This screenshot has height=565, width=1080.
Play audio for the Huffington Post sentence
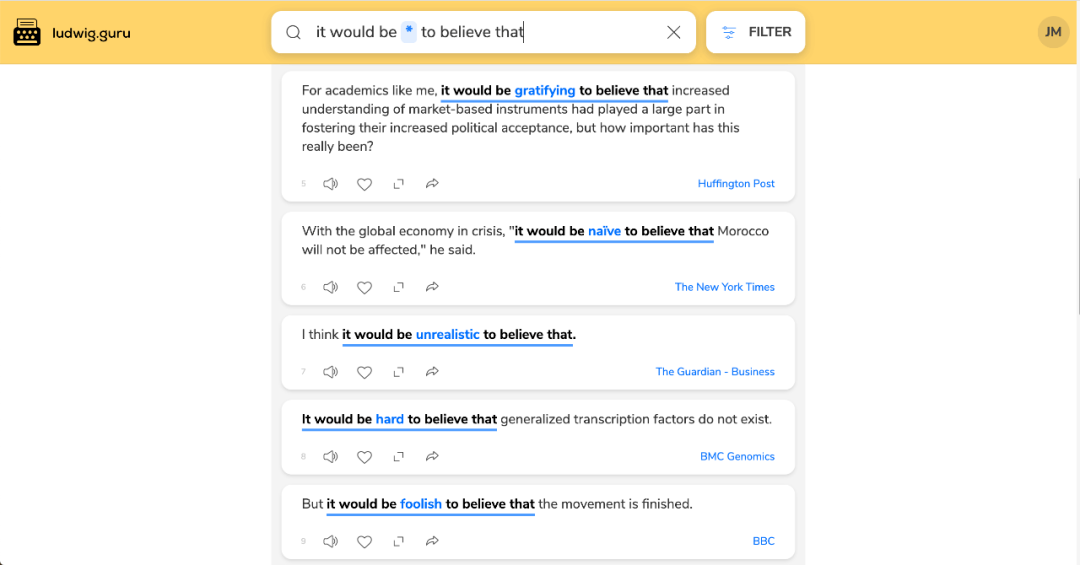(331, 184)
